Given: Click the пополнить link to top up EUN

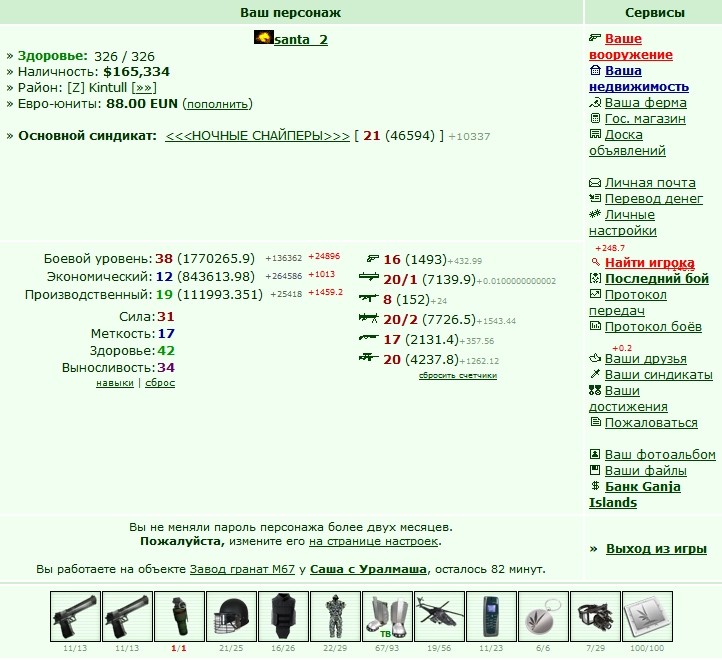Looking at the screenshot, I should (x=217, y=104).
